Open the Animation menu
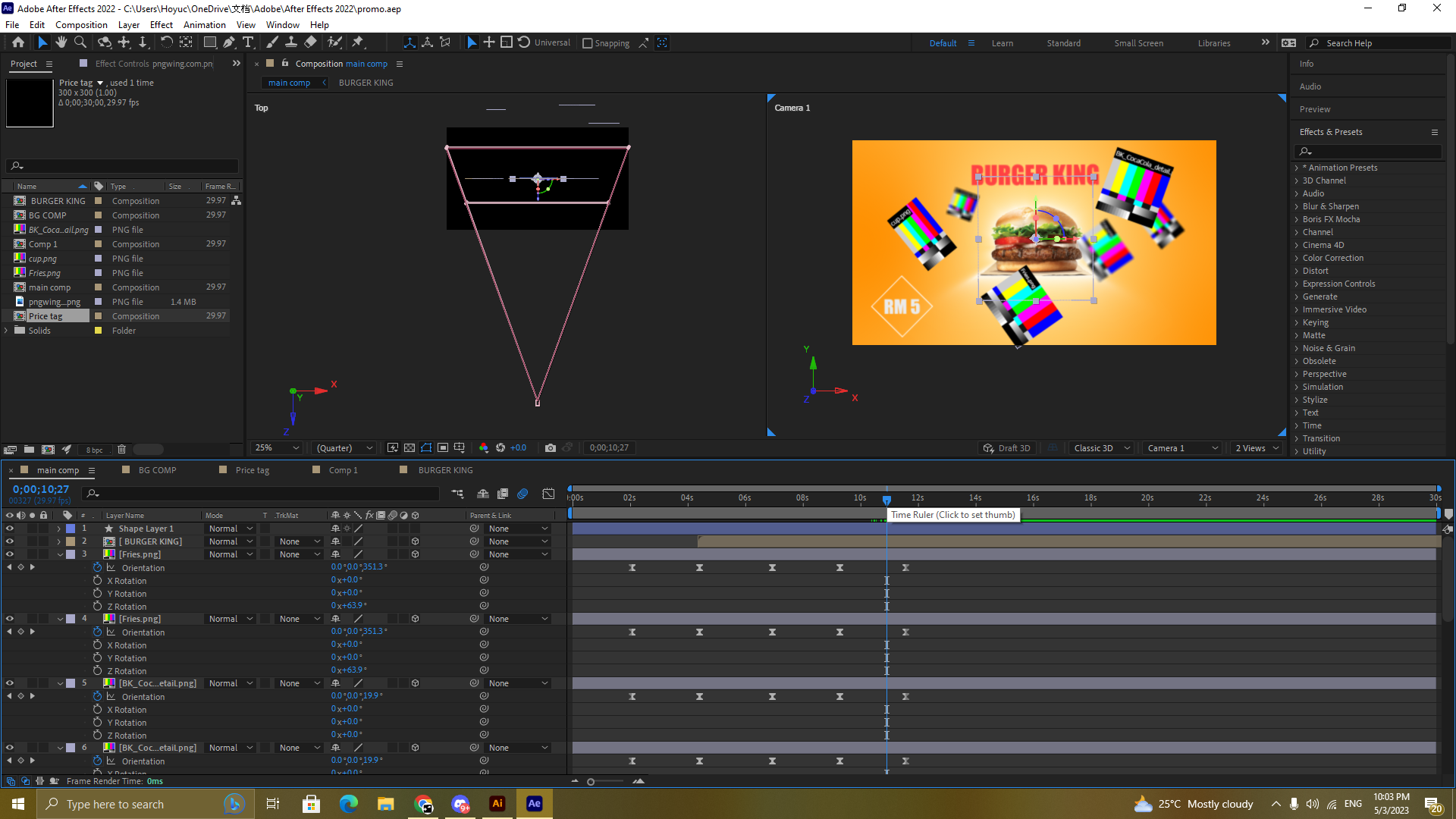The width and height of the screenshot is (1456, 819). pyautogui.click(x=204, y=25)
